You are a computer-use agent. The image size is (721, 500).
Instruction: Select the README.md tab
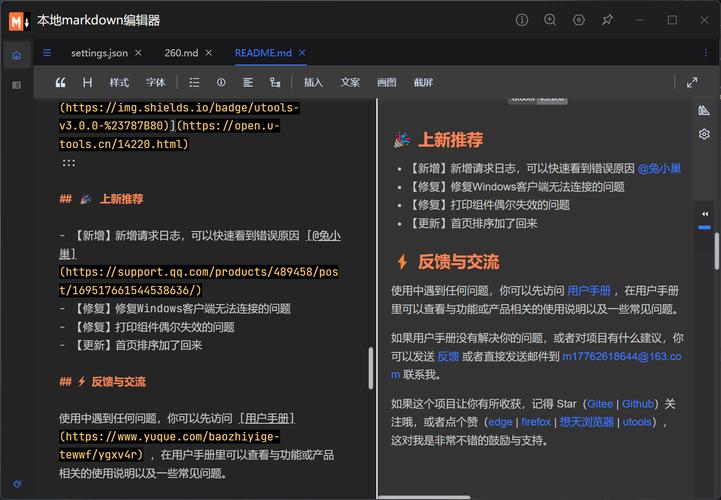click(263, 53)
